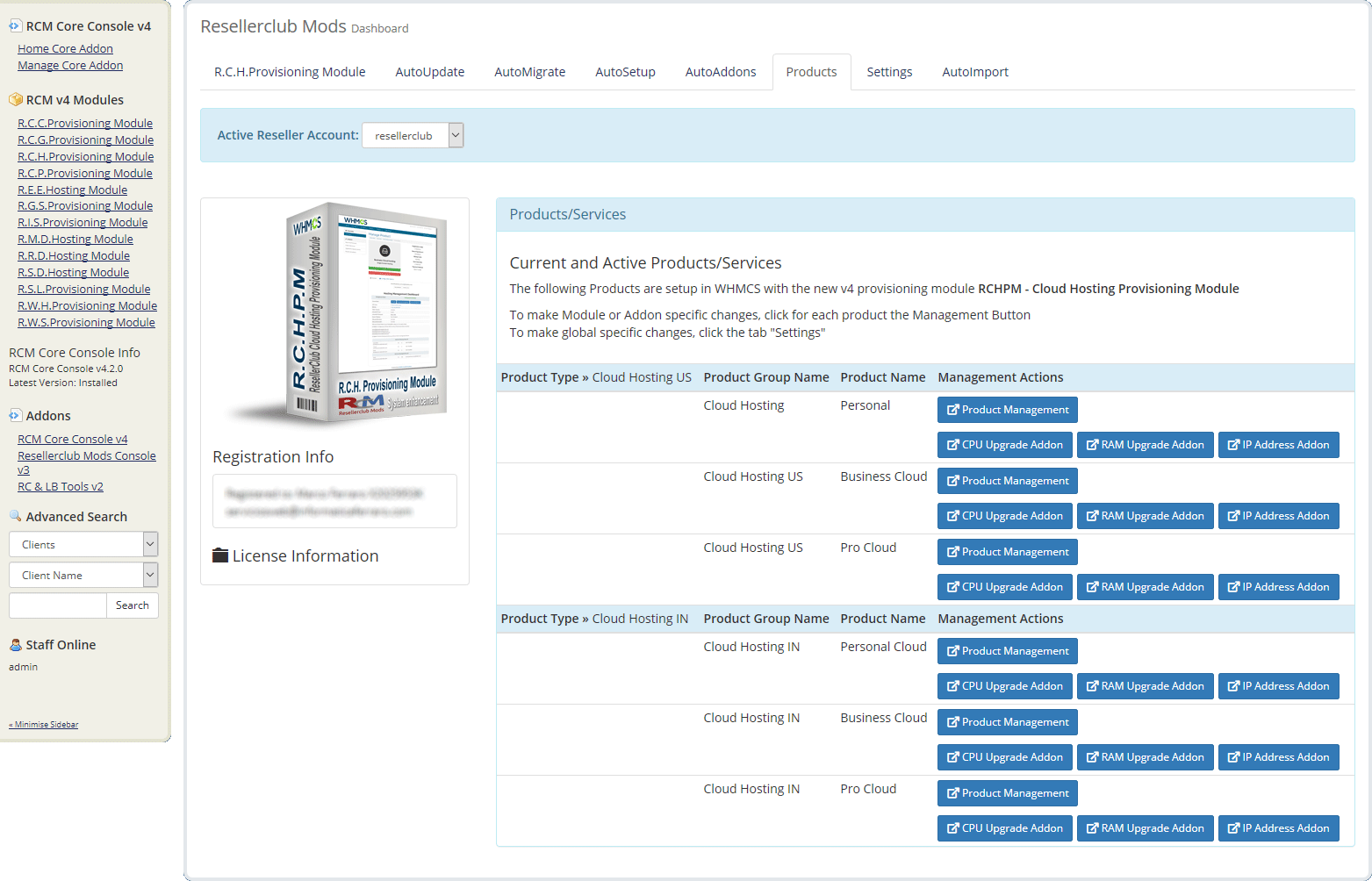Open CPU Upgrade Addon for Personal product
The image size is (1372, 881).
pyautogui.click(x=1004, y=445)
